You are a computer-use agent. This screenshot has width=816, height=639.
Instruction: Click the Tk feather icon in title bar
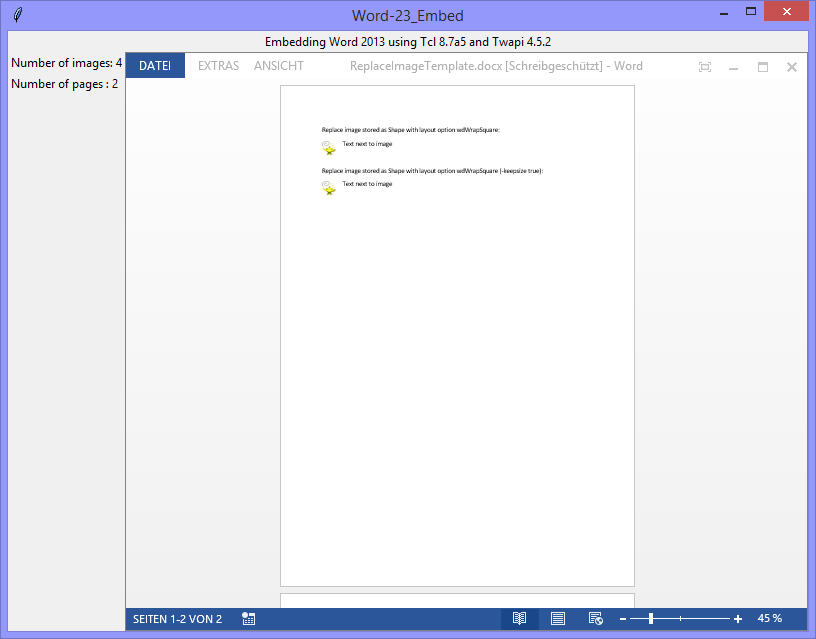18,15
